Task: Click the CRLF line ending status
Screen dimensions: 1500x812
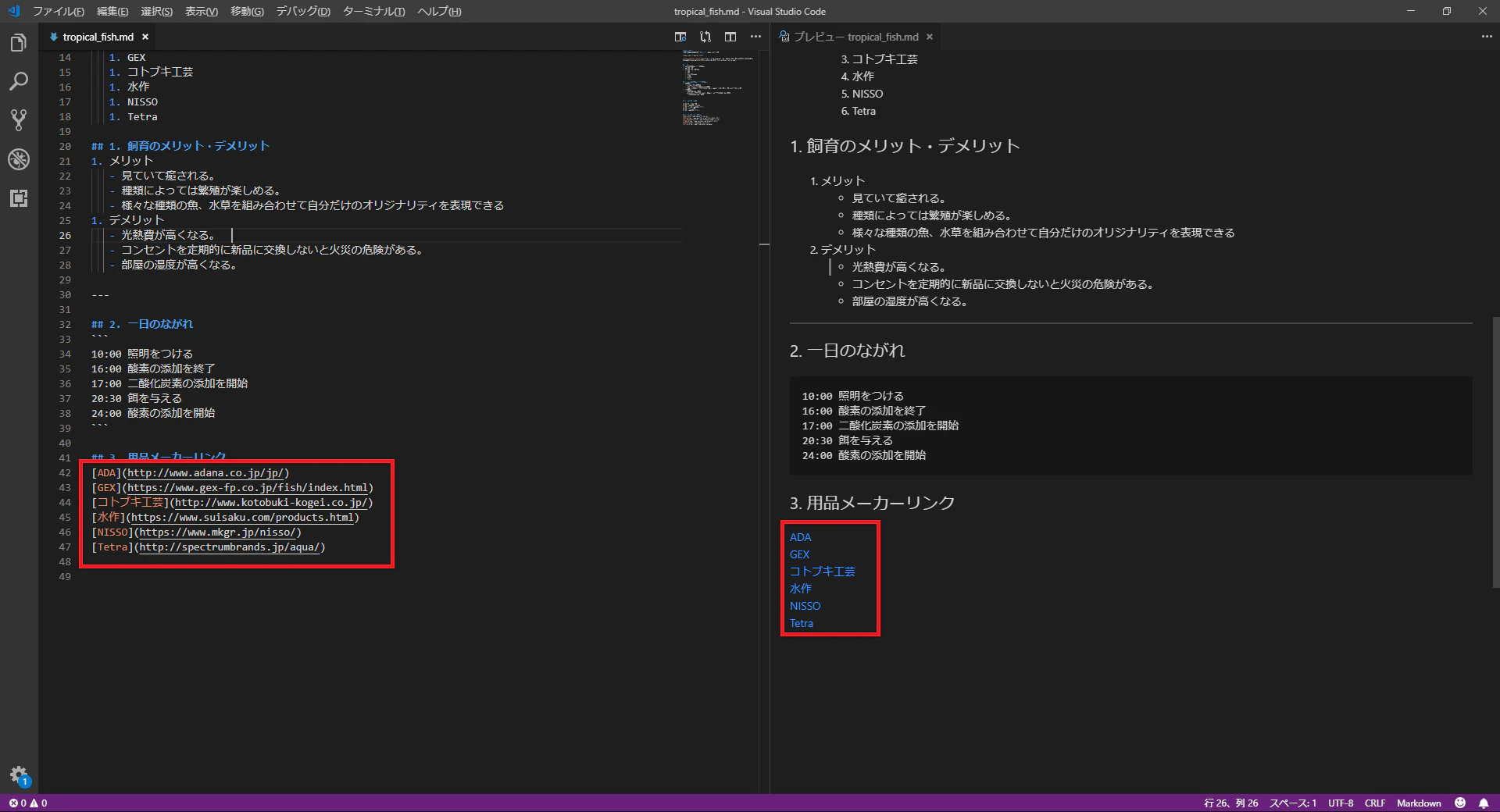Action: tap(1375, 803)
